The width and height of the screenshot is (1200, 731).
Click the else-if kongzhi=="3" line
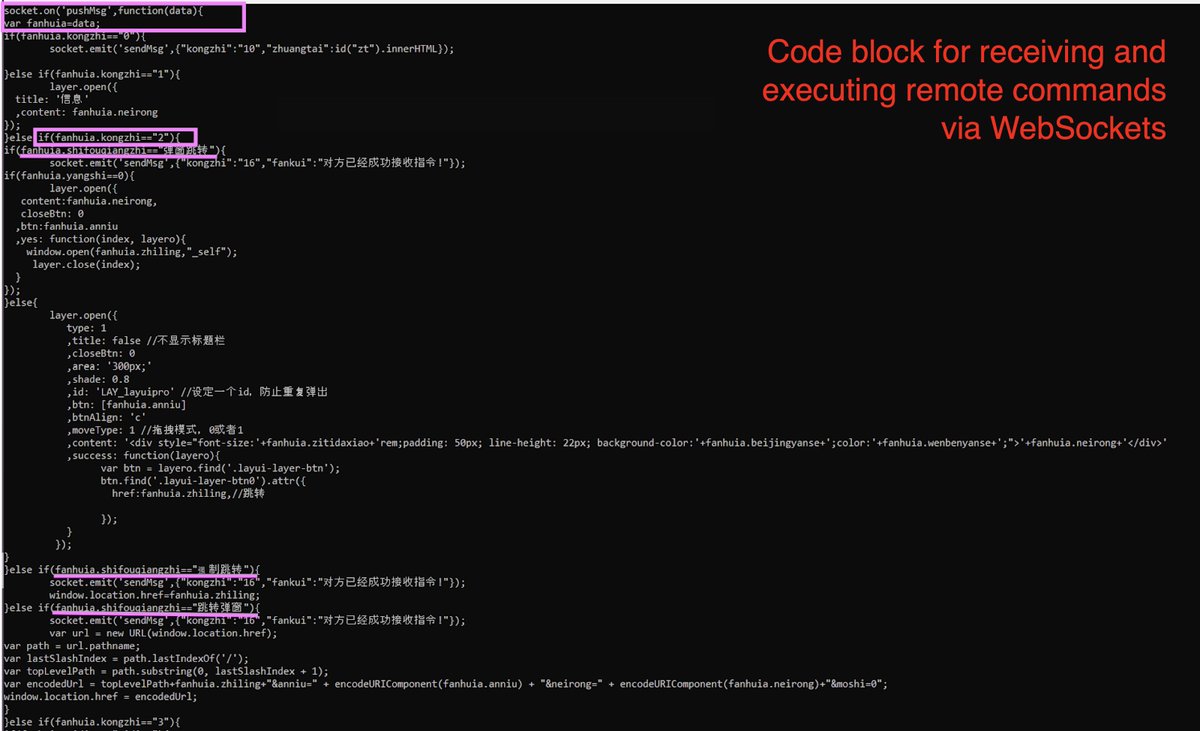[92, 722]
